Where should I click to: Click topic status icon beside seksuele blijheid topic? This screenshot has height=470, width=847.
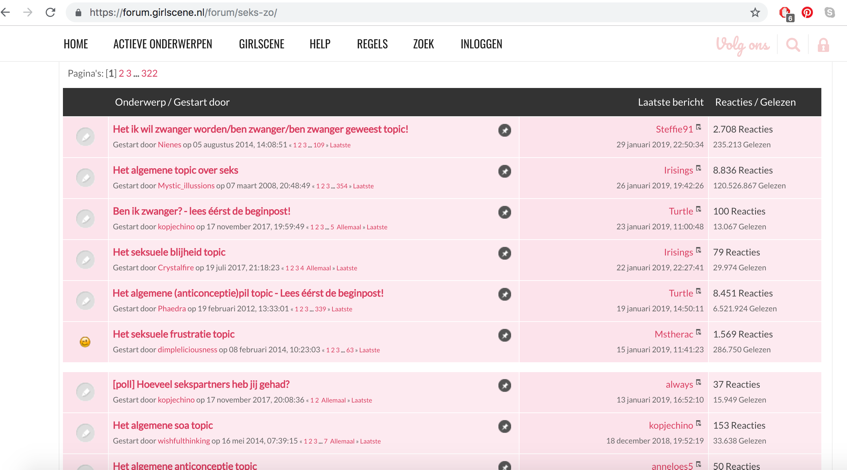coord(85,259)
